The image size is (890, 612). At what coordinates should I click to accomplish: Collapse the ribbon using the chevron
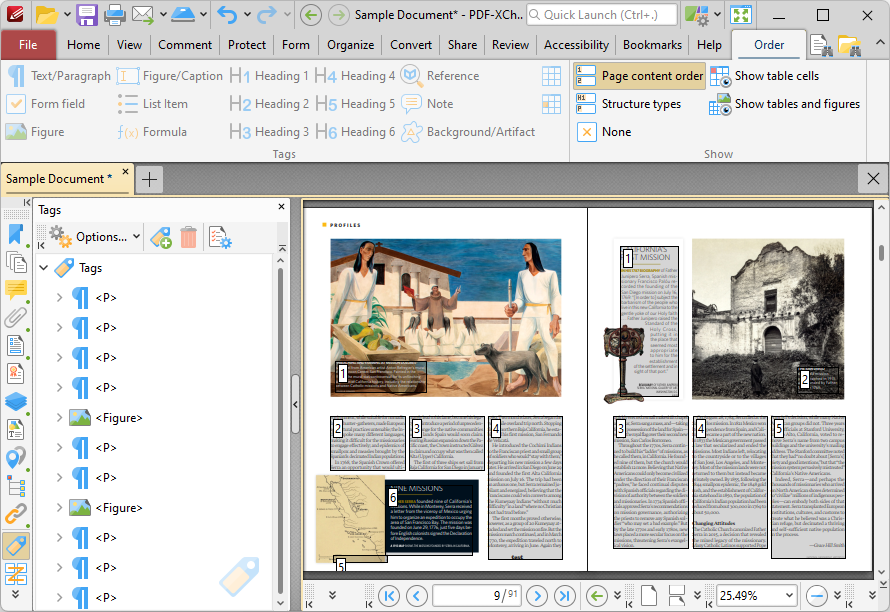tap(879, 43)
